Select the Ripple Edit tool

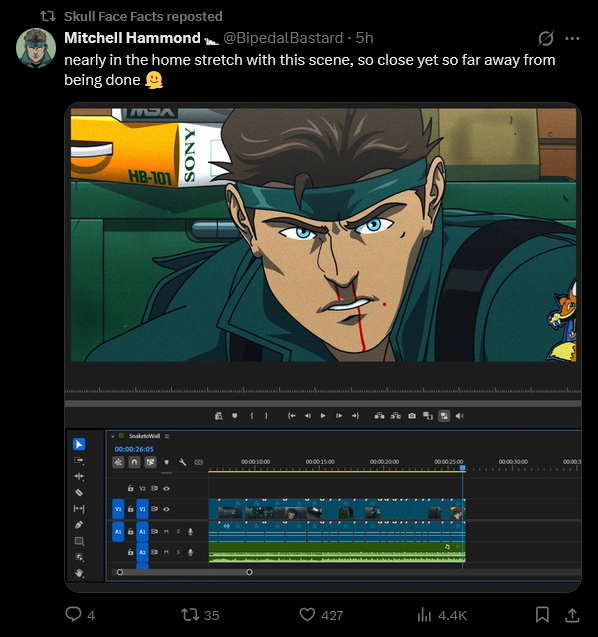click(79, 477)
